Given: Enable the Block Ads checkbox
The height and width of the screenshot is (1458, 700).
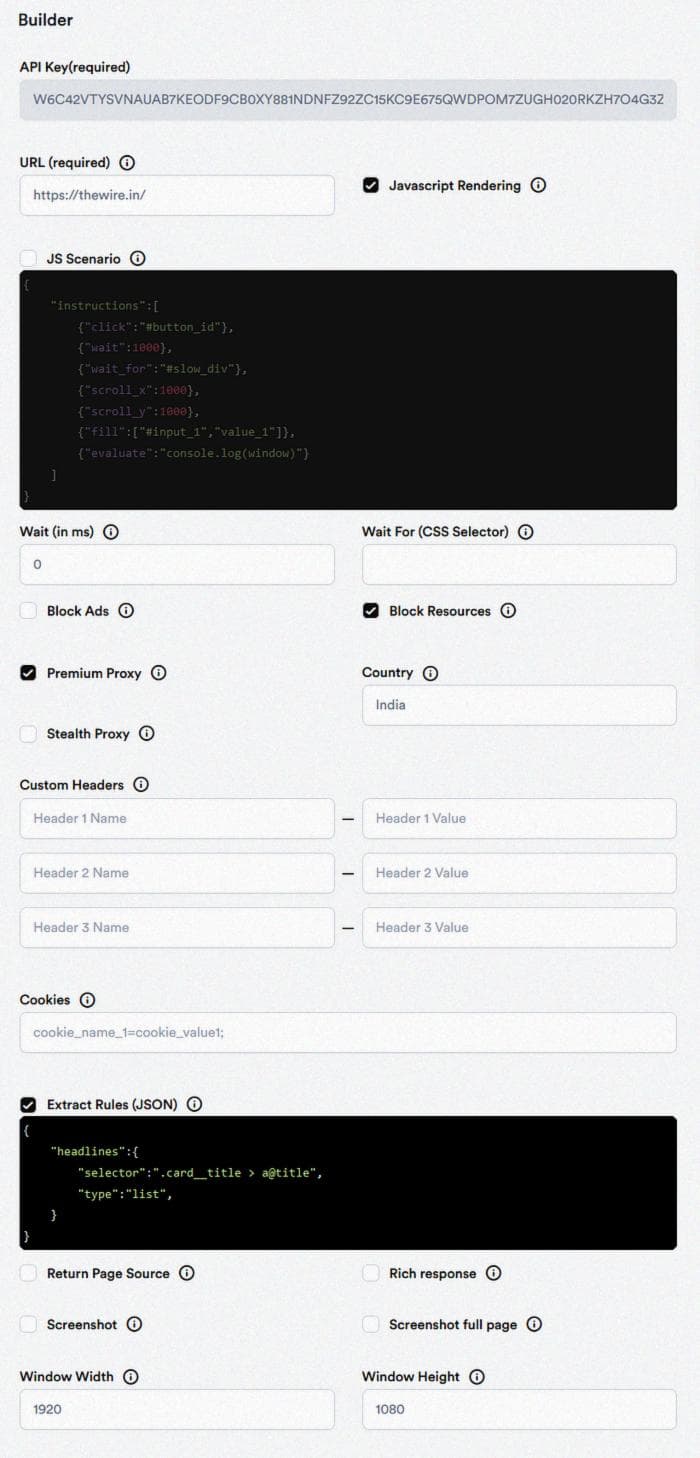Looking at the screenshot, I should [x=28, y=611].
